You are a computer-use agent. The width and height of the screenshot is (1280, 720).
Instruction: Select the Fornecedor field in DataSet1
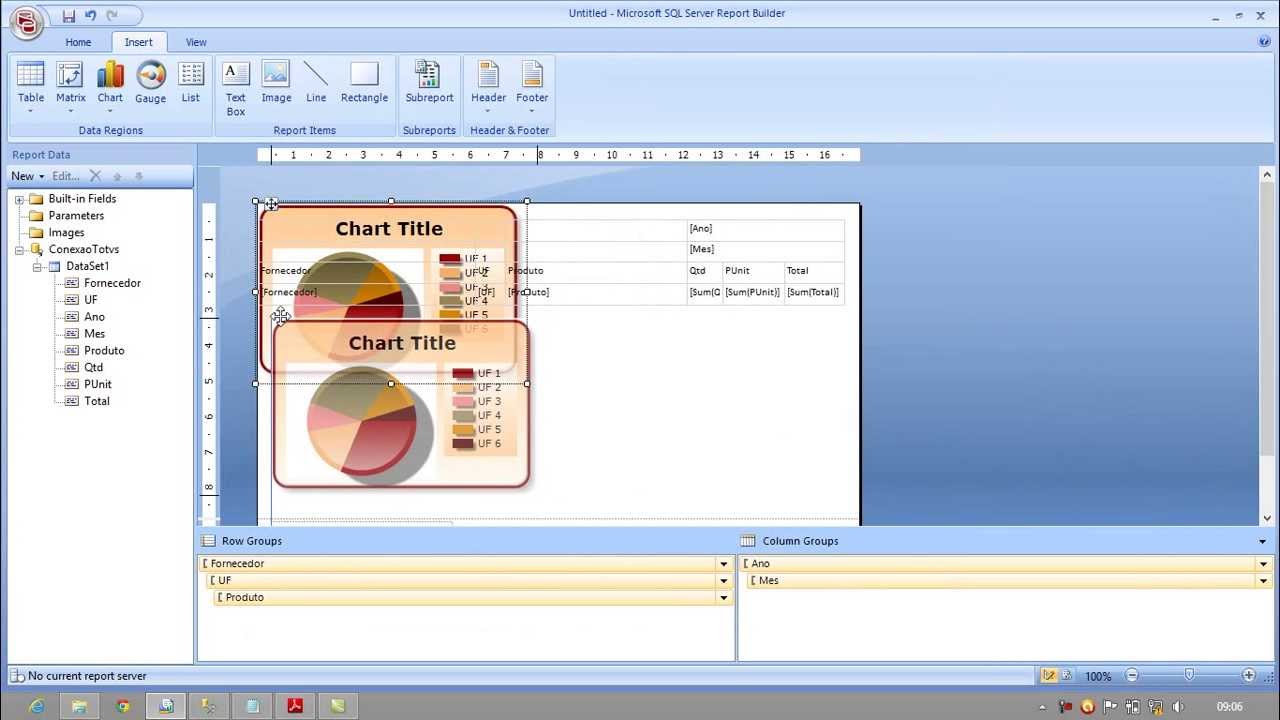[112, 283]
